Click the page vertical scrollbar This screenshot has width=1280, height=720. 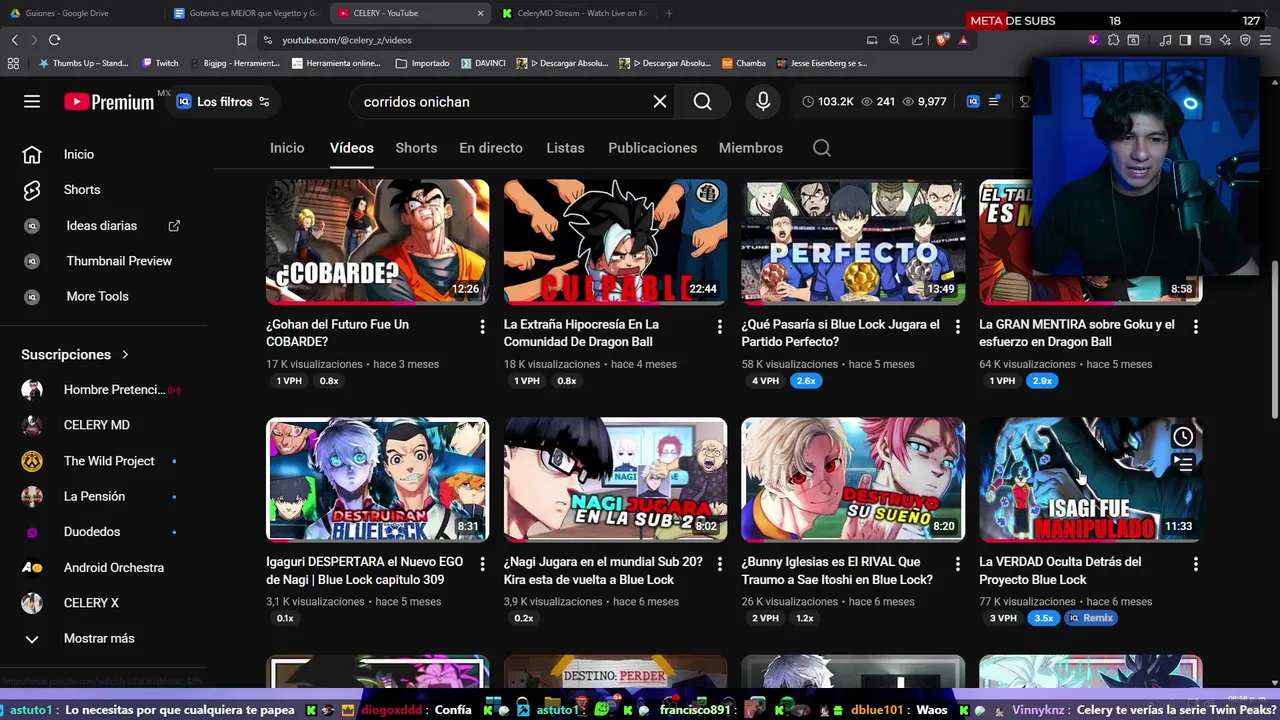pos(1274,340)
